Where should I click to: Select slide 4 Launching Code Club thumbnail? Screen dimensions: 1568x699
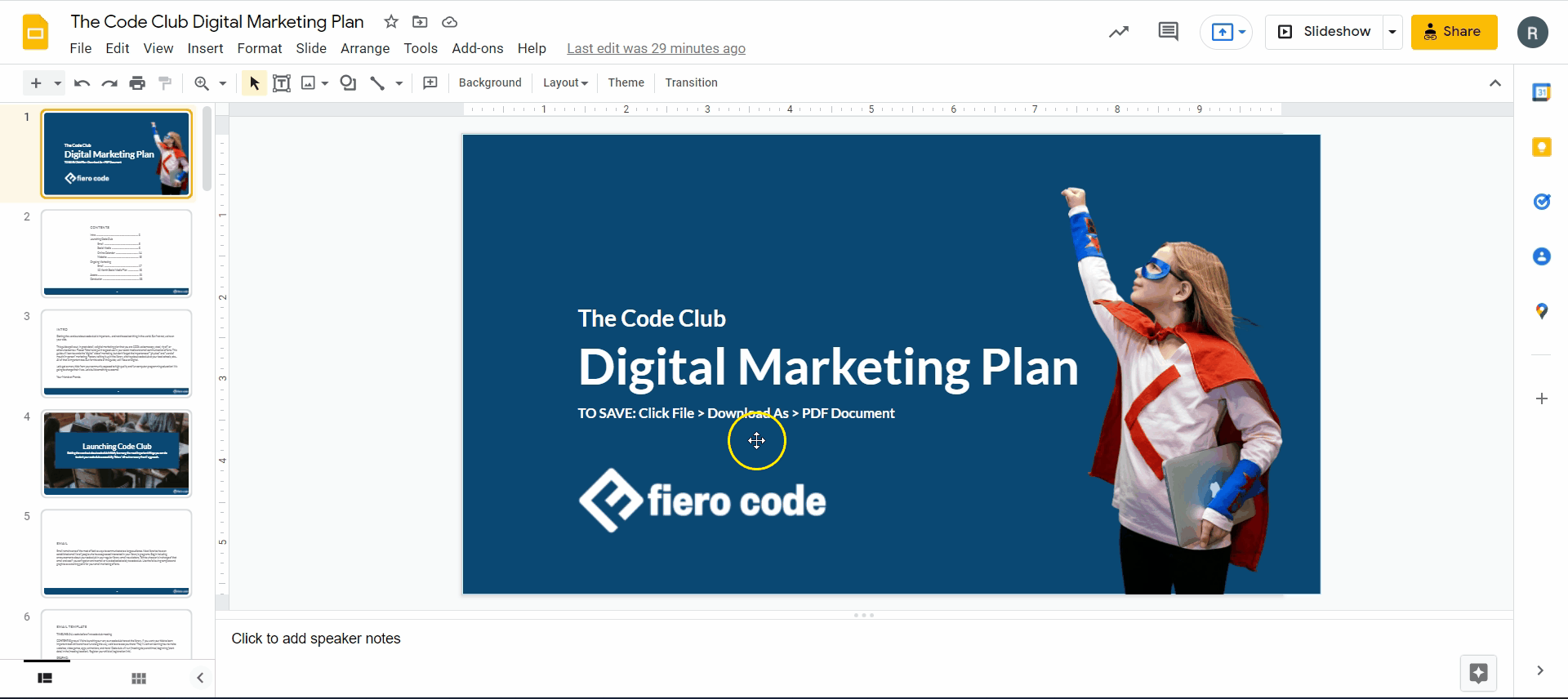click(x=117, y=453)
